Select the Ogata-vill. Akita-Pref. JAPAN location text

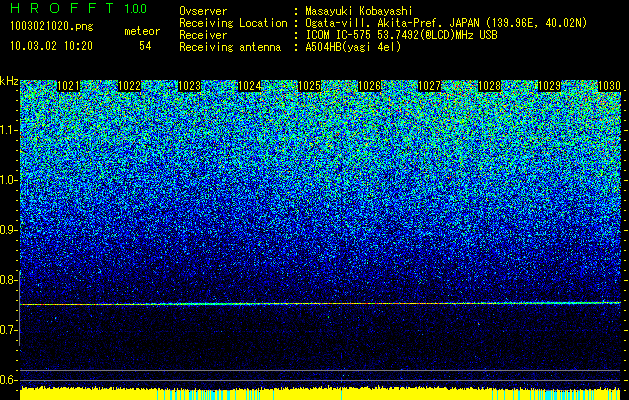446,23
